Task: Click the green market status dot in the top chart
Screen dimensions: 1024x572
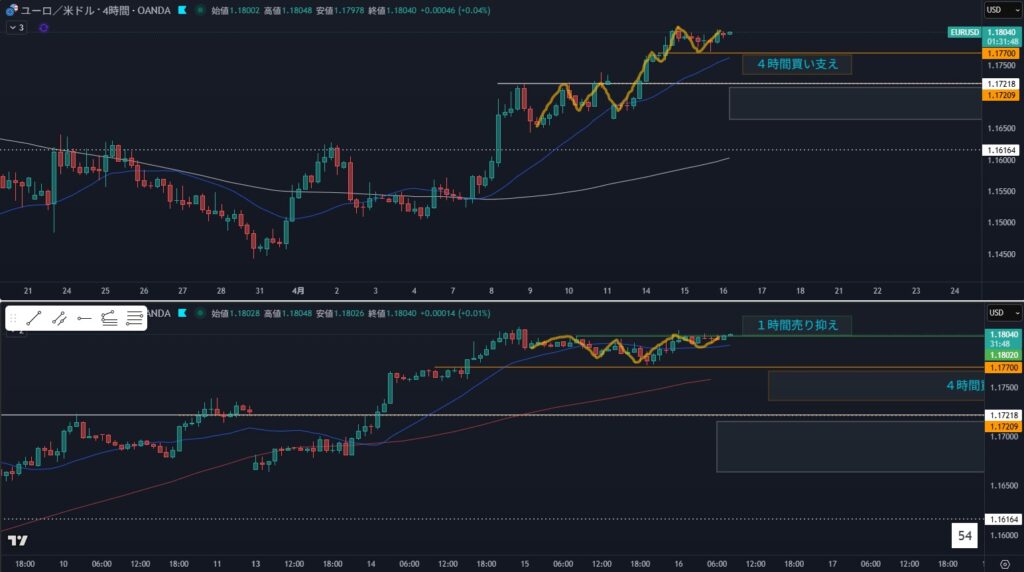Action: [x=198, y=10]
